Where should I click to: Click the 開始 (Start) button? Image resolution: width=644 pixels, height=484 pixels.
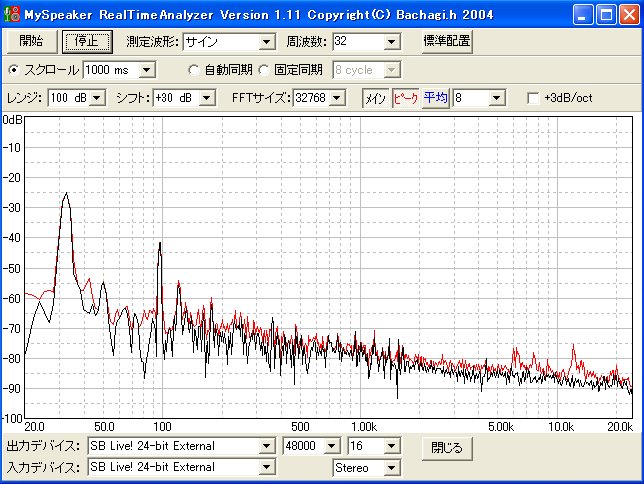pos(31,41)
